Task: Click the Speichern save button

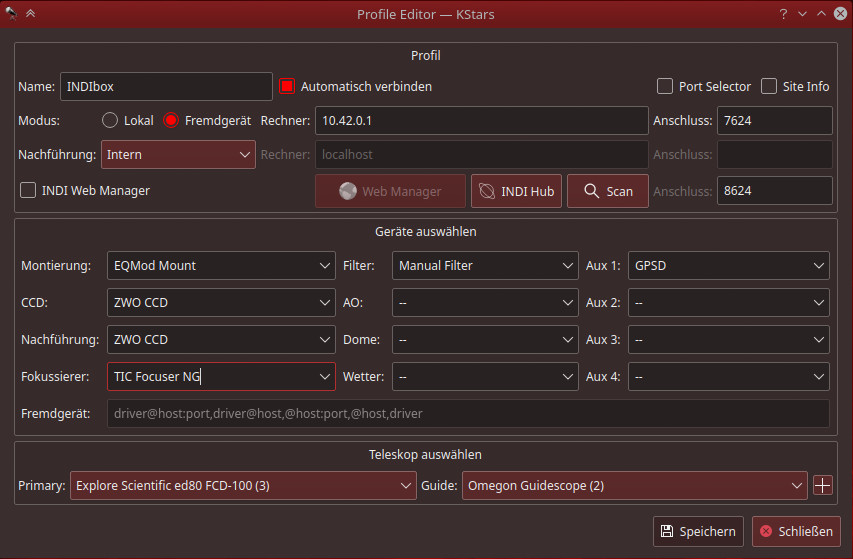Action: [x=698, y=532]
